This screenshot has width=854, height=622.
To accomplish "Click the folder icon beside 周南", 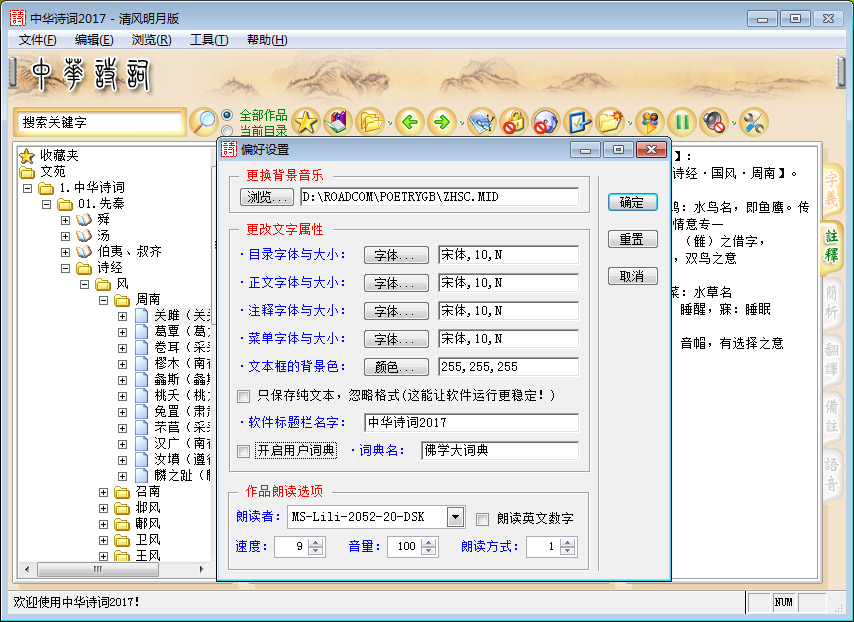I will (x=122, y=300).
